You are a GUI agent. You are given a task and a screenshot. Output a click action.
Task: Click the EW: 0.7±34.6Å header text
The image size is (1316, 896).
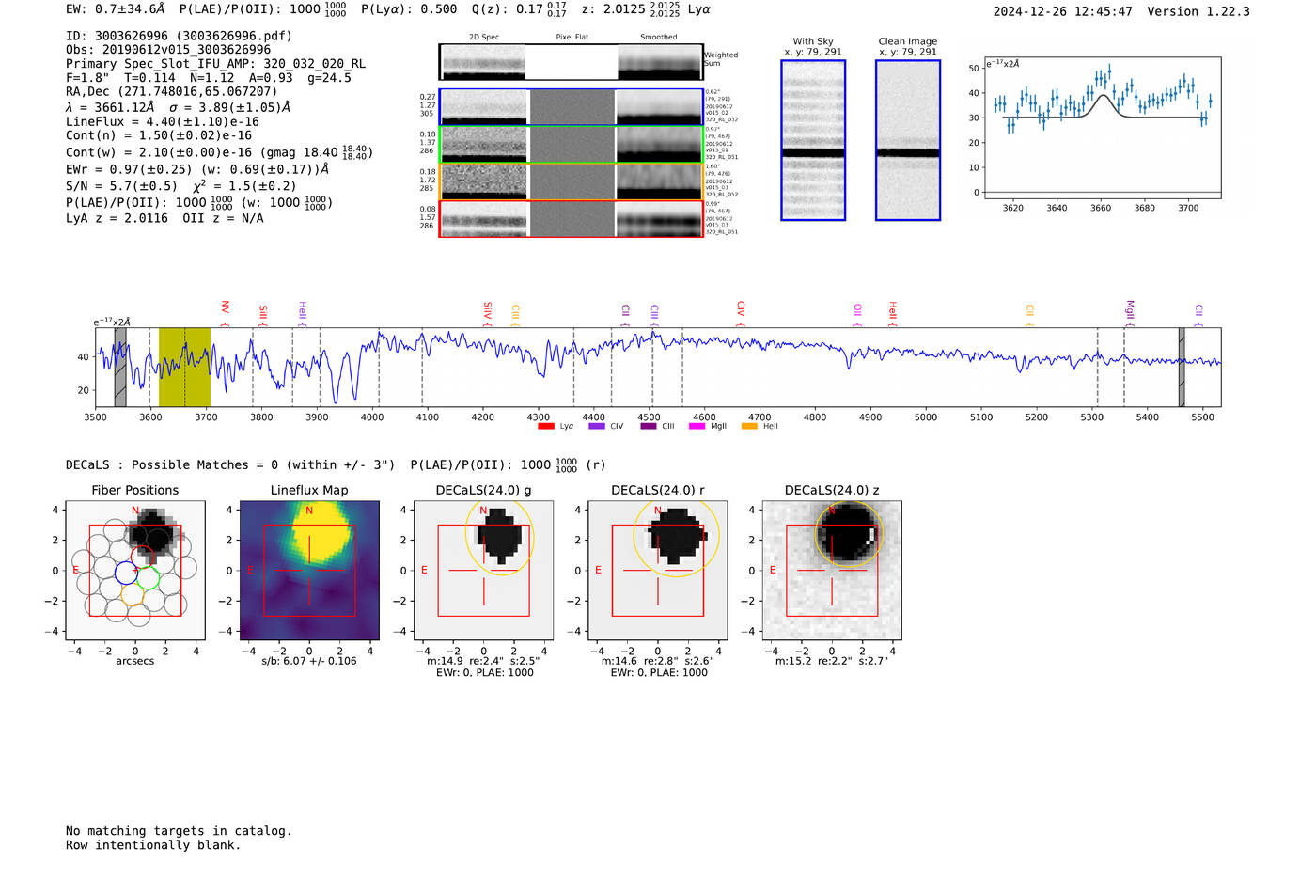115,9
